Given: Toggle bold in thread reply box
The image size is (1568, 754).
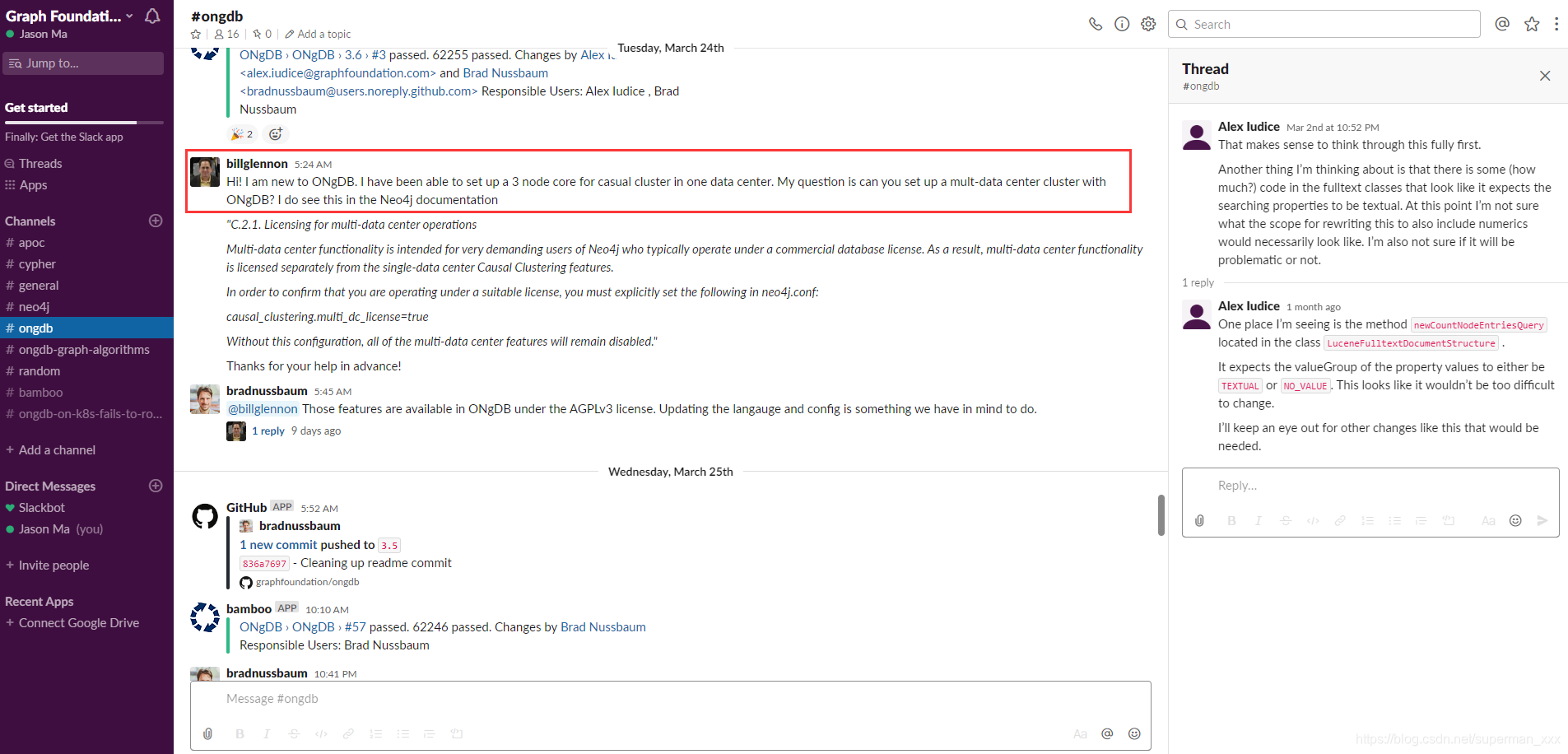Looking at the screenshot, I should [x=1231, y=520].
